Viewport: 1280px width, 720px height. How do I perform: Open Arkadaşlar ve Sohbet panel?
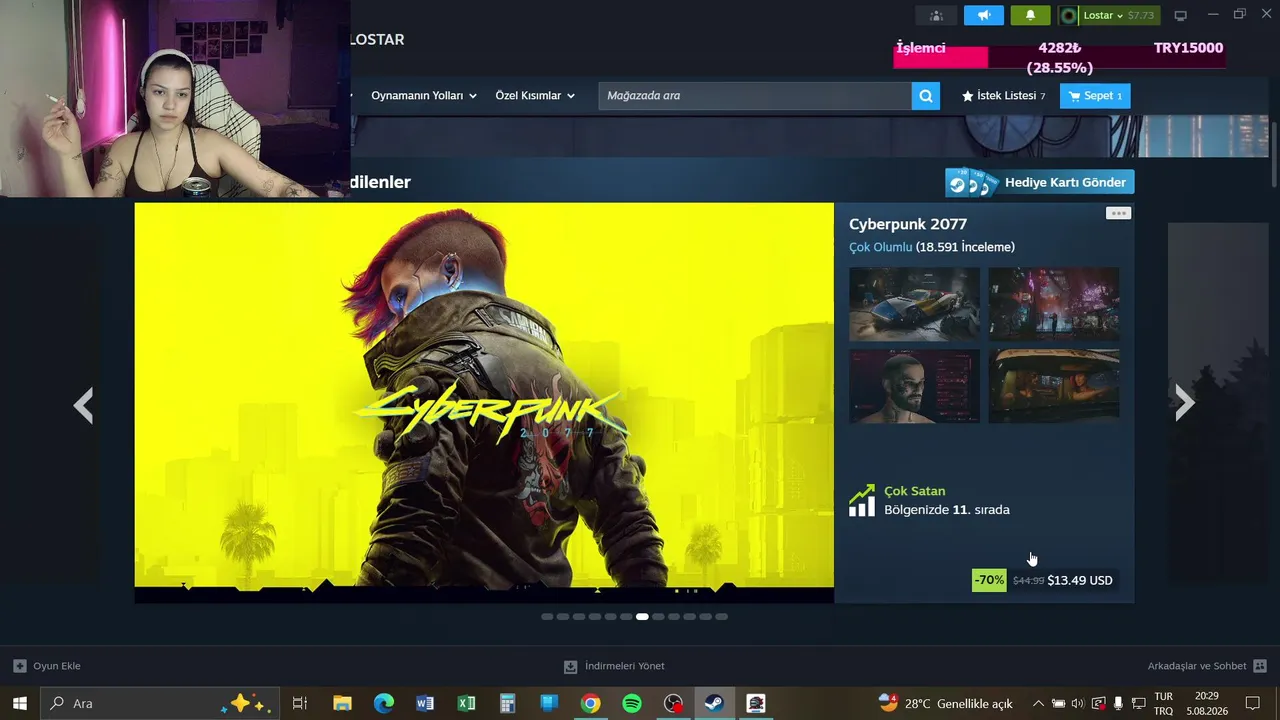pyautogui.click(x=1197, y=666)
